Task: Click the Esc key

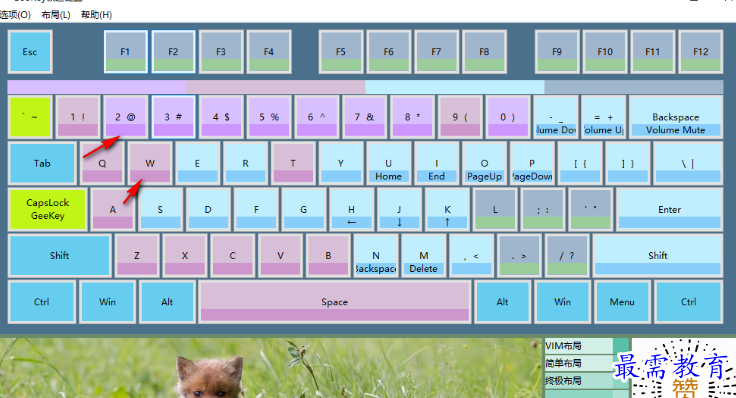Action: pos(30,52)
